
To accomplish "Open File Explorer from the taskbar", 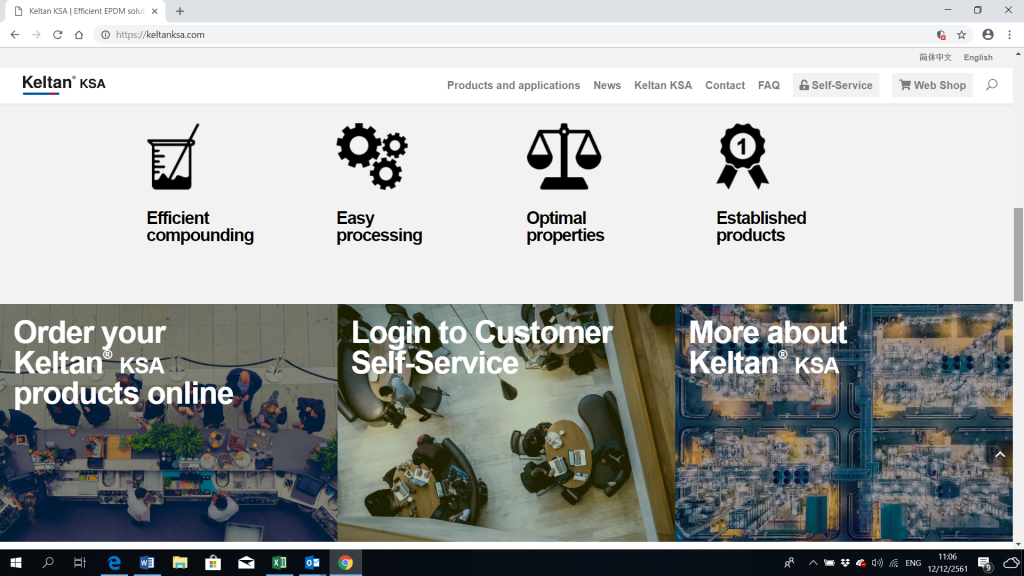I will [180, 562].
